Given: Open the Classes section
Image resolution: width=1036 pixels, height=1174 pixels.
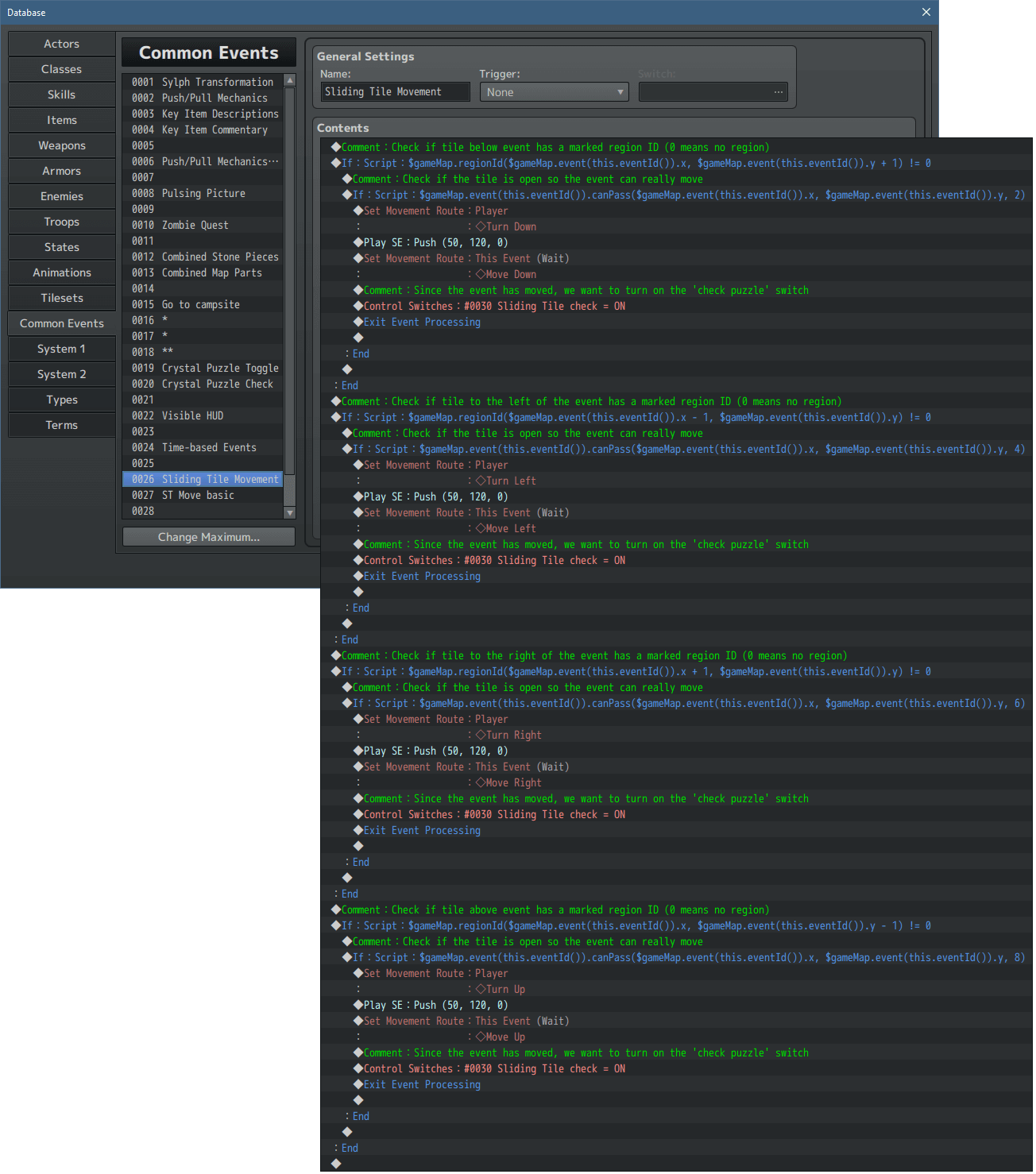Looking at the screenshot, I should click(61, 69).
